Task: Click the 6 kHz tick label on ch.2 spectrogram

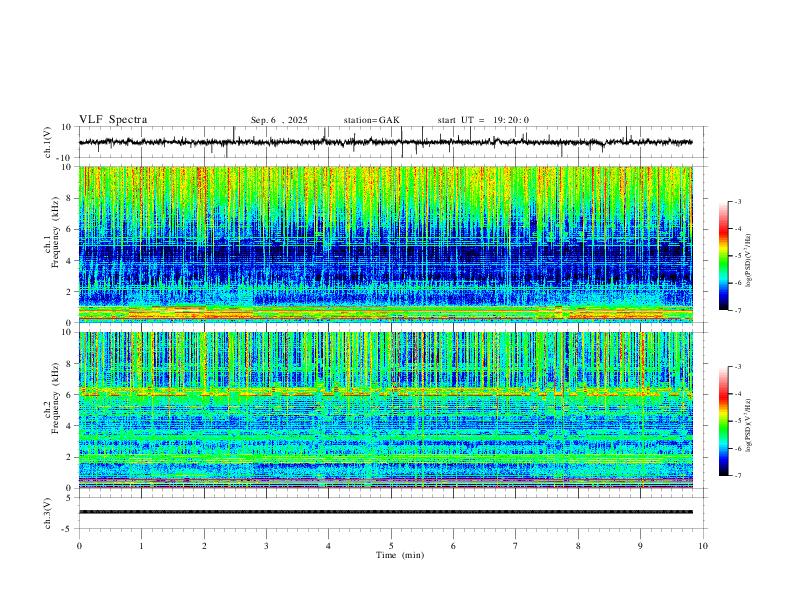Action: click(x=69, y=395)
